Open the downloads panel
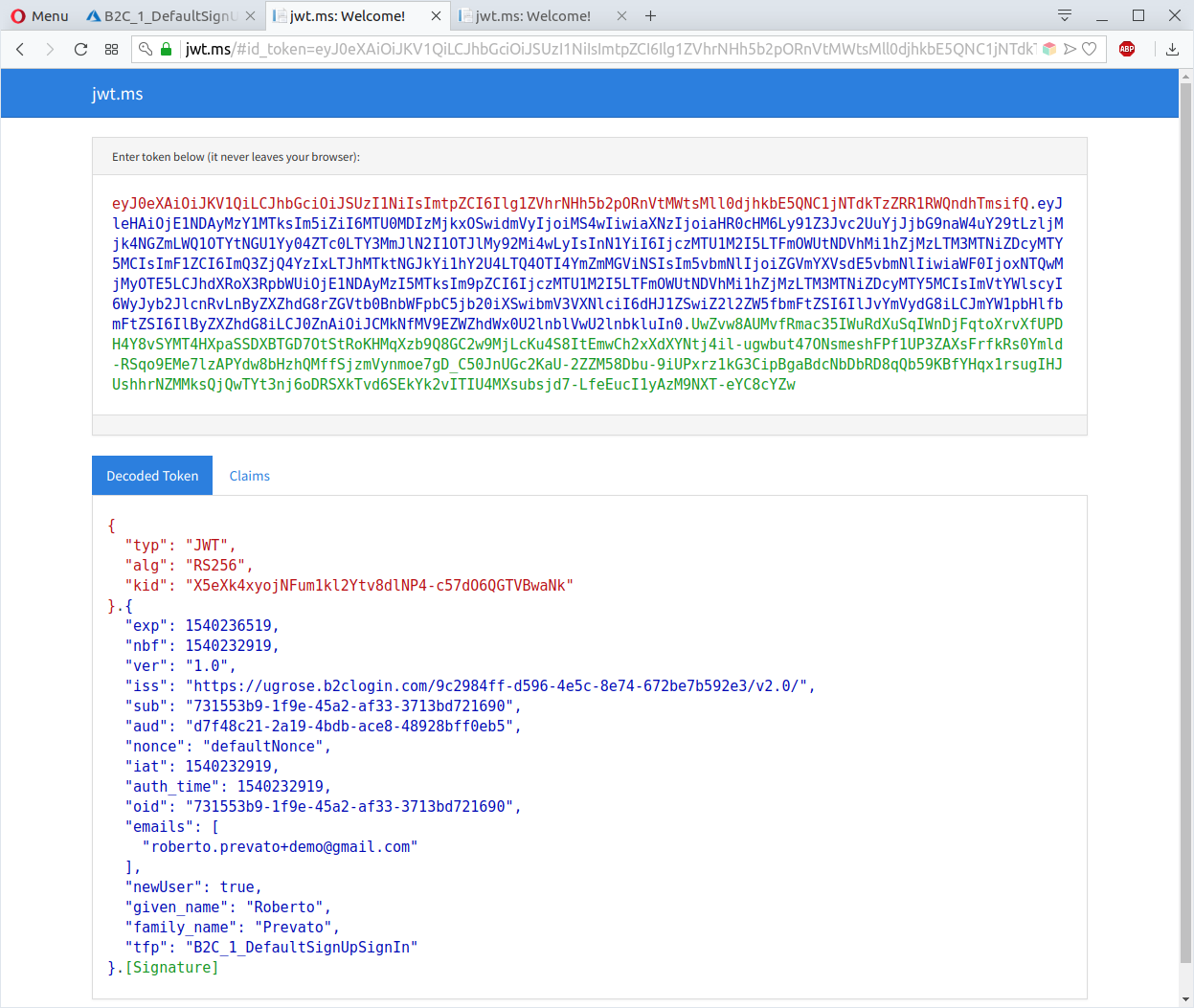The width and height of the screenshot is (1194, 1008). [x=1172, y=49]
